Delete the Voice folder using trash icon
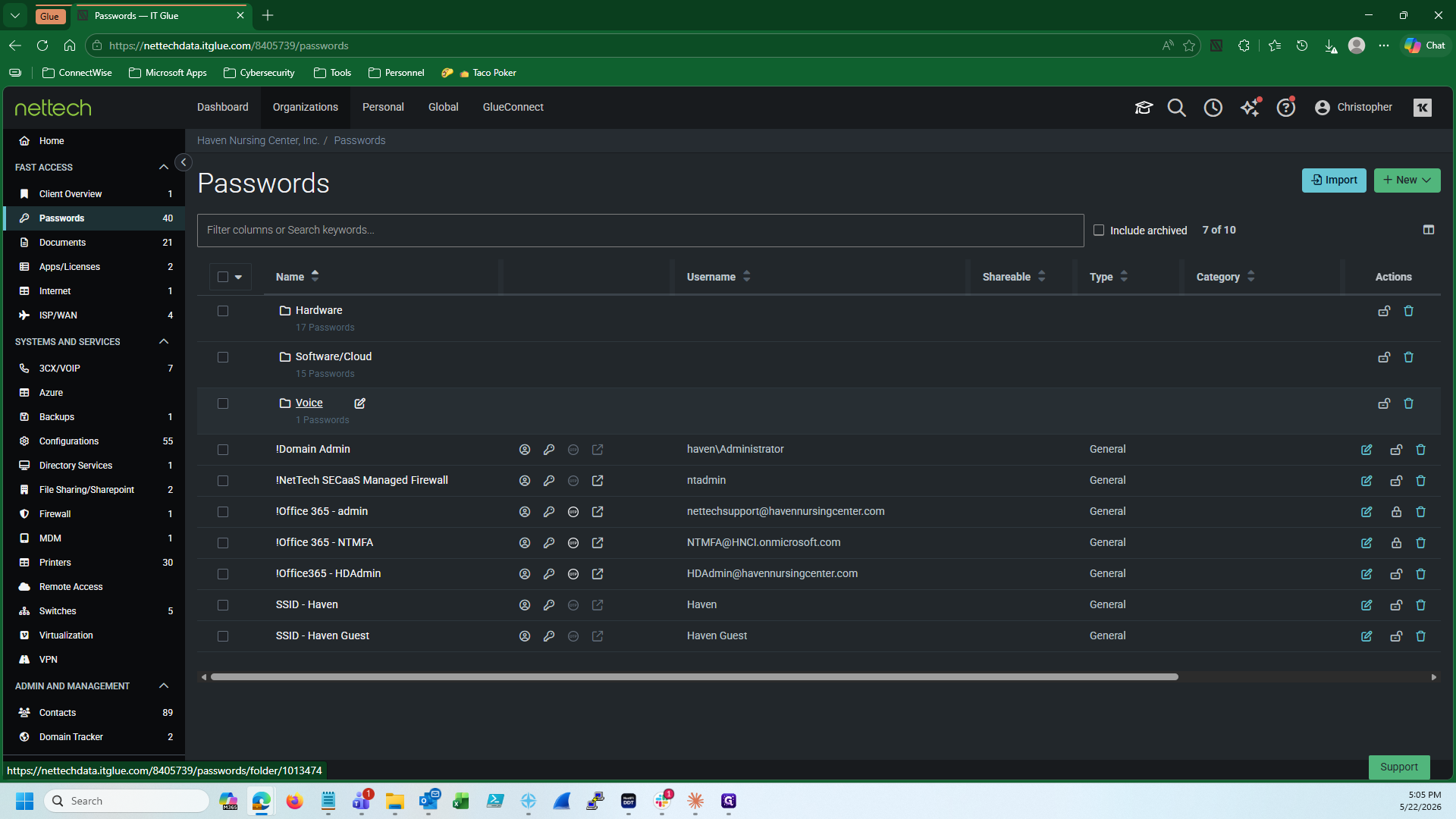Image resolution: width=1456 pixels, height=819 pixels. [x=1408, y=403]
